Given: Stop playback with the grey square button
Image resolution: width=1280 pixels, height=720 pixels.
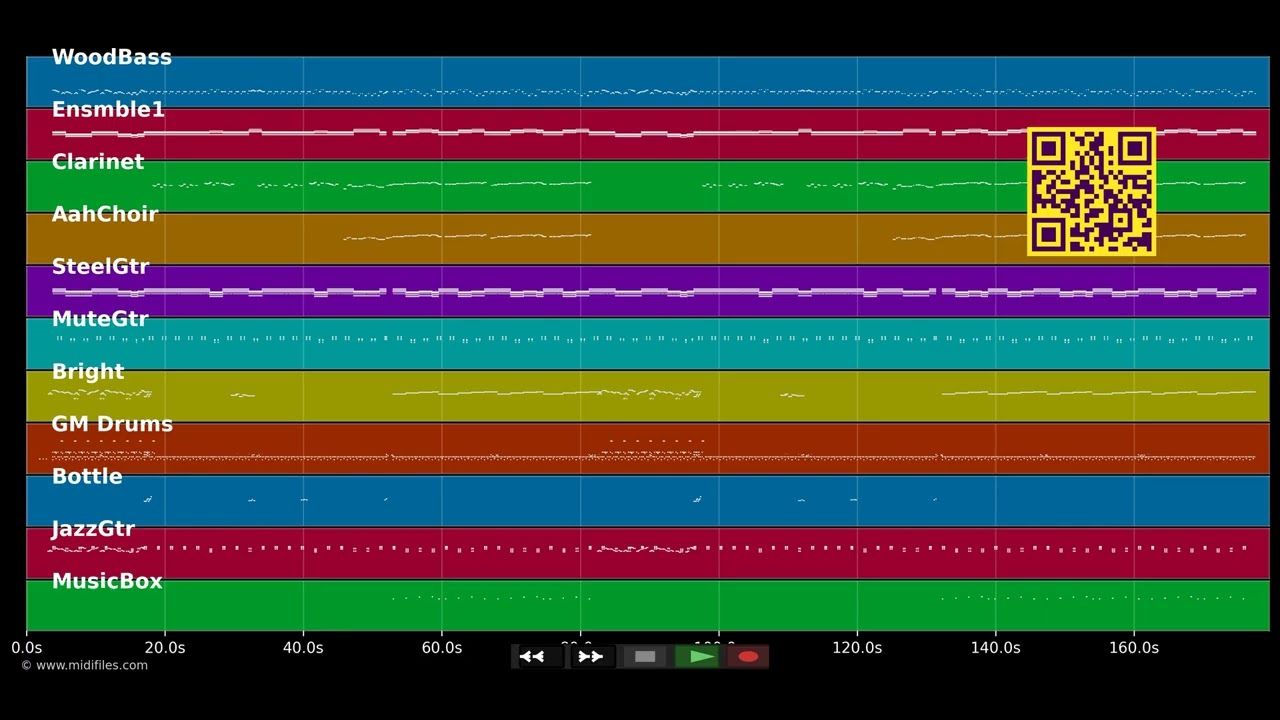Looking at the screenshot, I should (645, 657).
